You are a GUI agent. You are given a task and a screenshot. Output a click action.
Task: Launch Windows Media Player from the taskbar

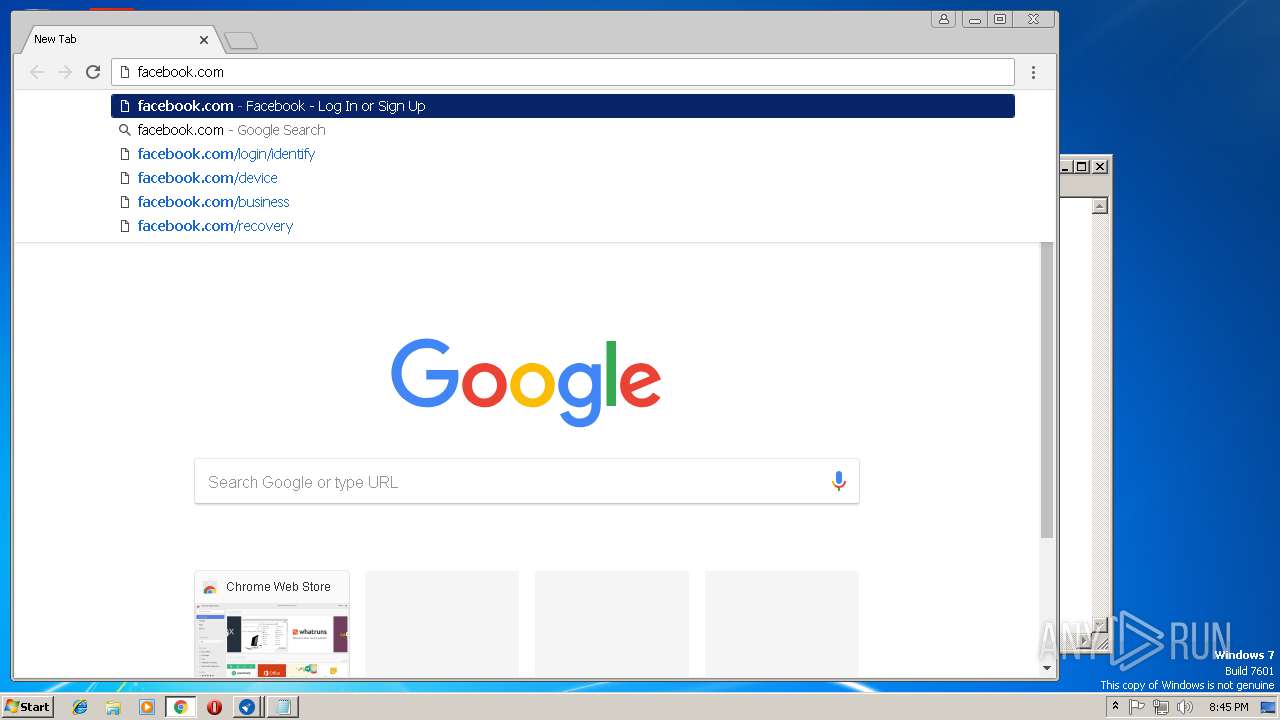point(147,707)
